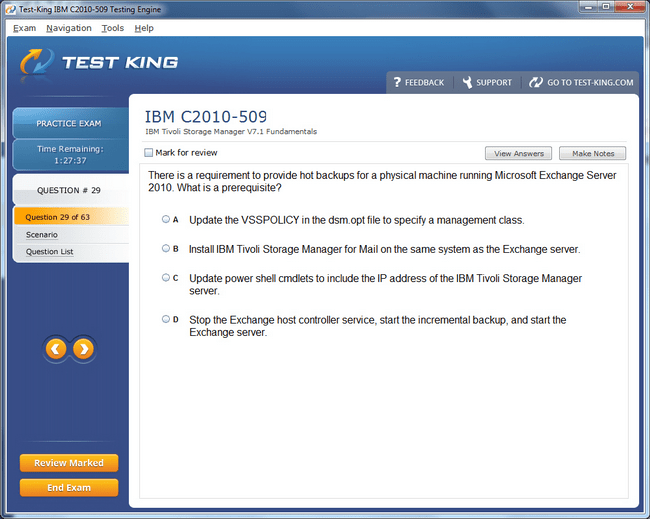650x519 pixels.
Task: Select answer A about VSSPOLICY
Action: pyautogui.click(x=166, y=219)
